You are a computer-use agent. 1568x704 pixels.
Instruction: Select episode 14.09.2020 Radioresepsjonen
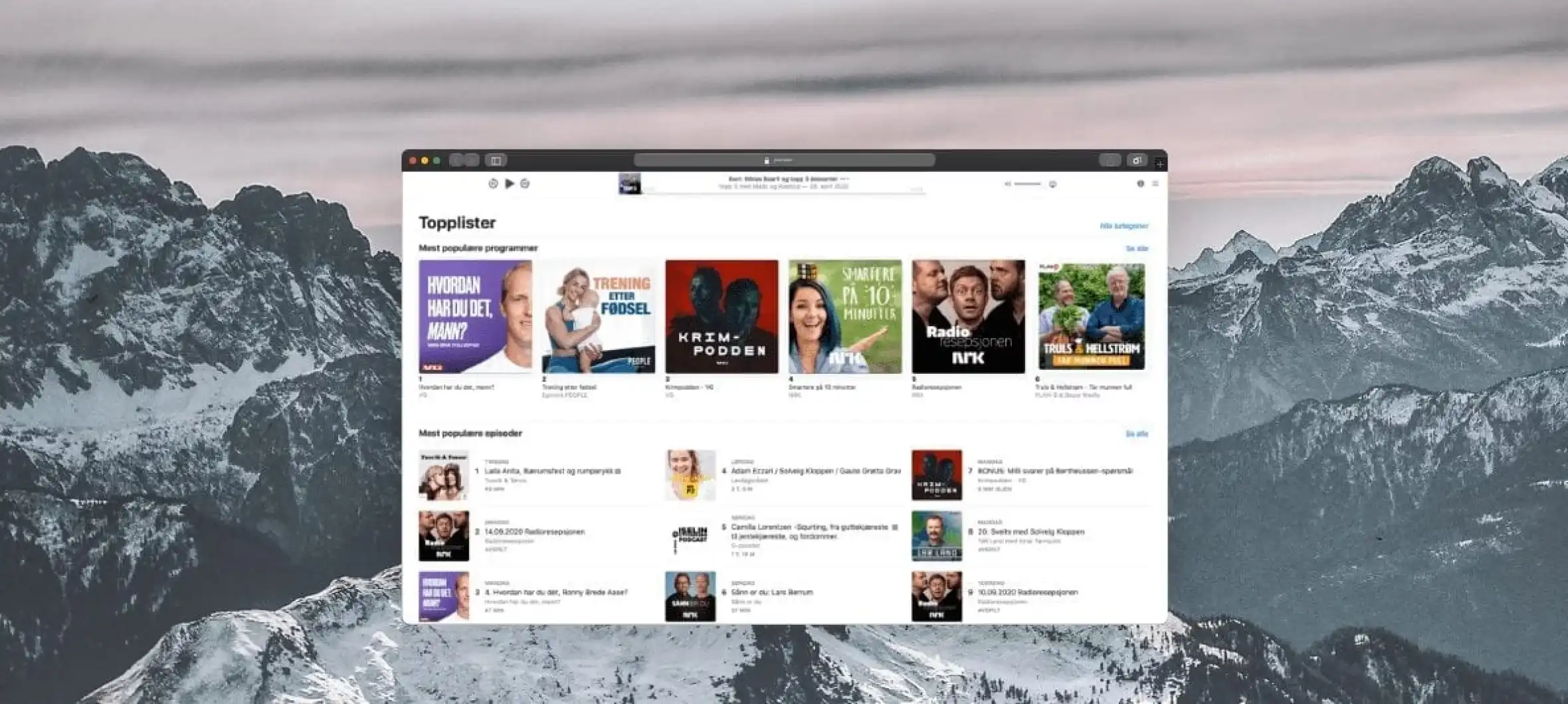point(535,531)
